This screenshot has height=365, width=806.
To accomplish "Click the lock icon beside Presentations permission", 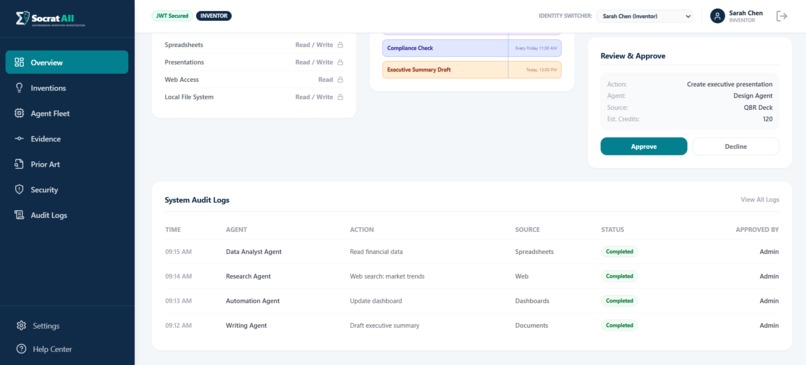I will click(x=340, y=62).
